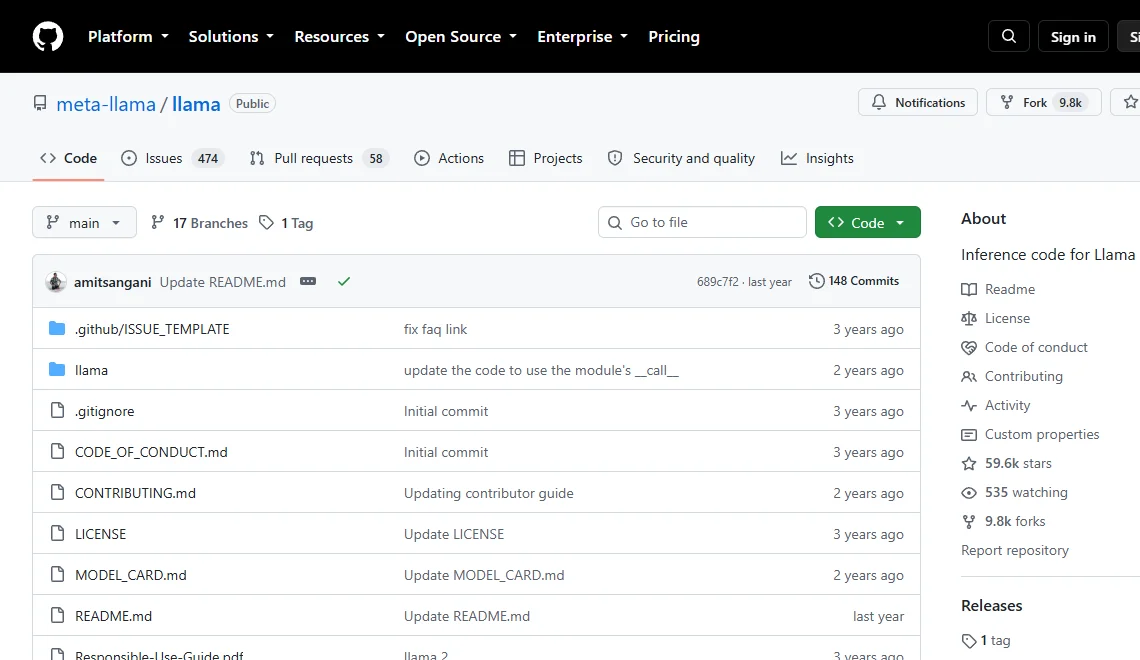Open Readme via book icon in About
Viewport: 1140px width, 660px height.
pyautogui.click(x=968, y=289)
